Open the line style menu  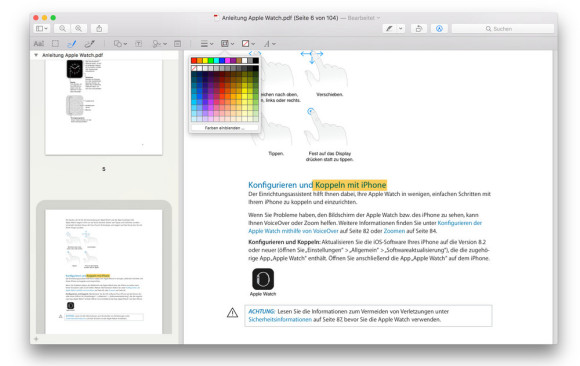[x=207, y=44]
